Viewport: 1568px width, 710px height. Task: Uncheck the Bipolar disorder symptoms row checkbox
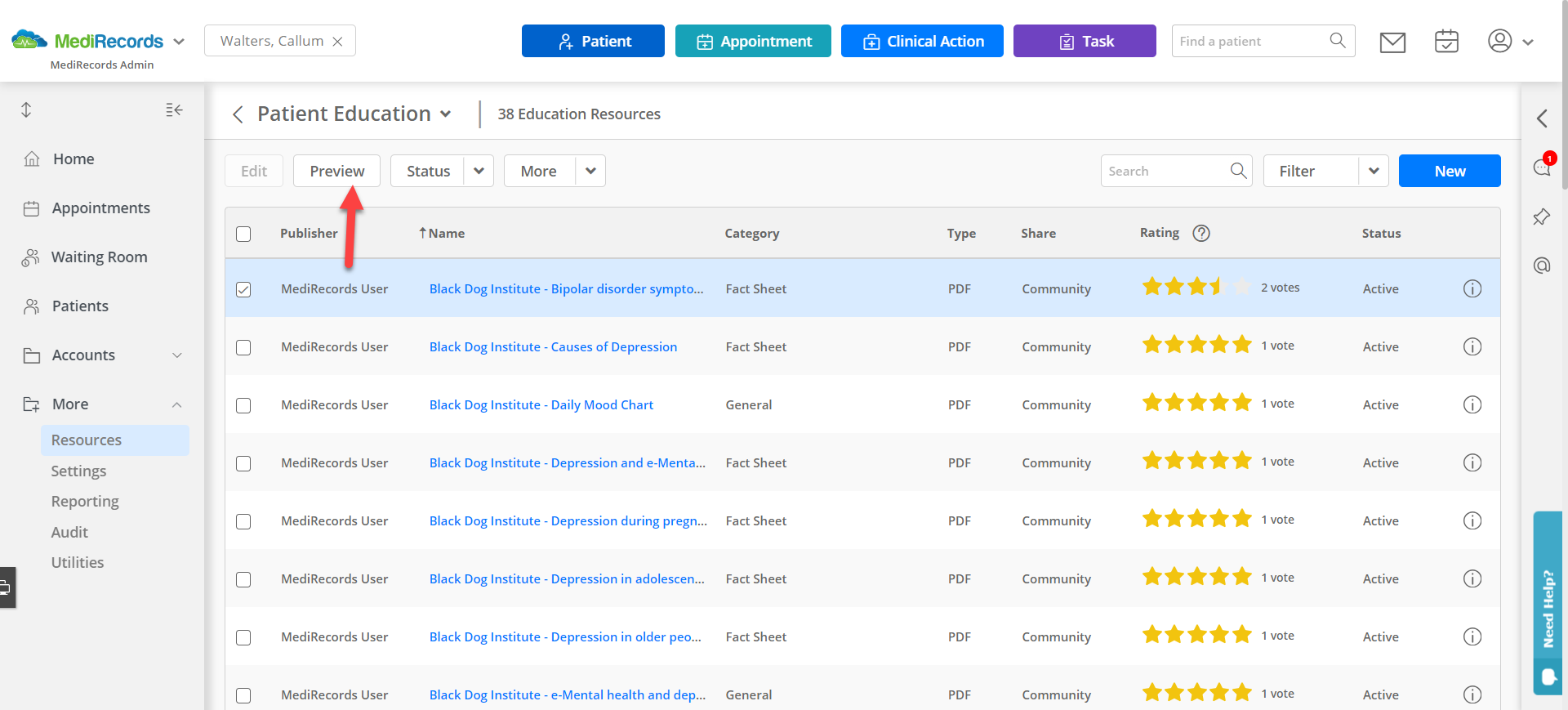[x=243, y=289]
